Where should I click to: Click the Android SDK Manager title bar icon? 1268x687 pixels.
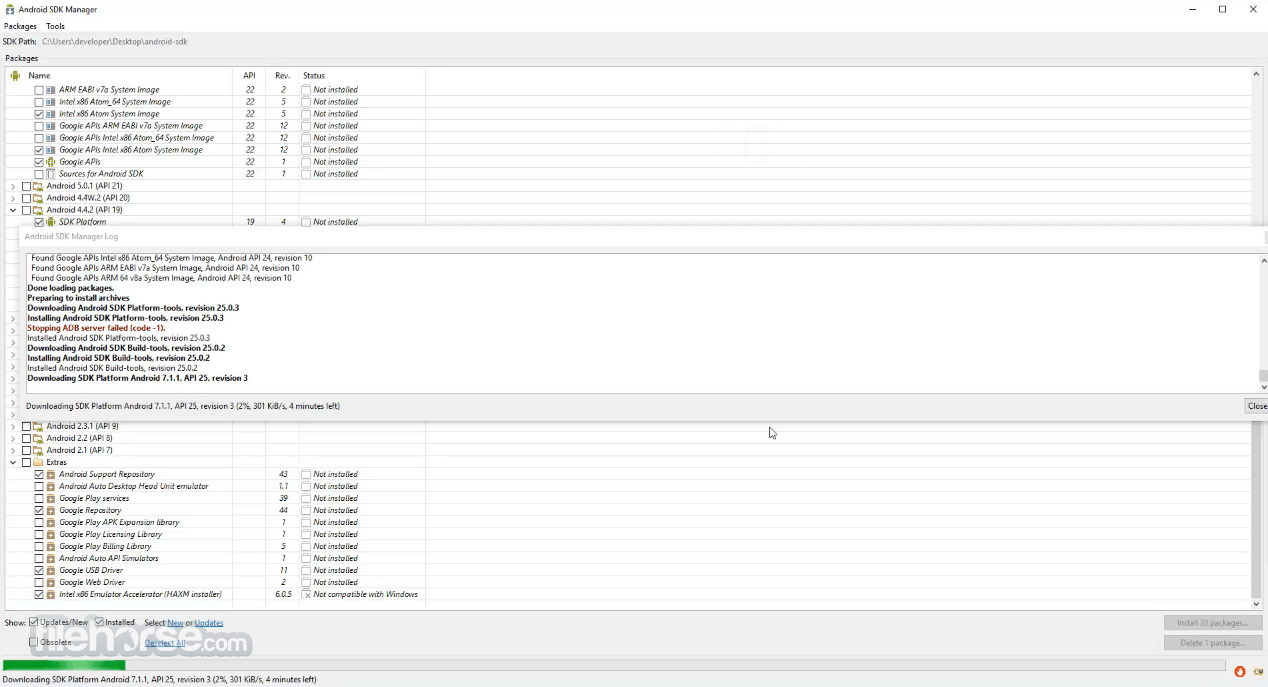(9, 9)
